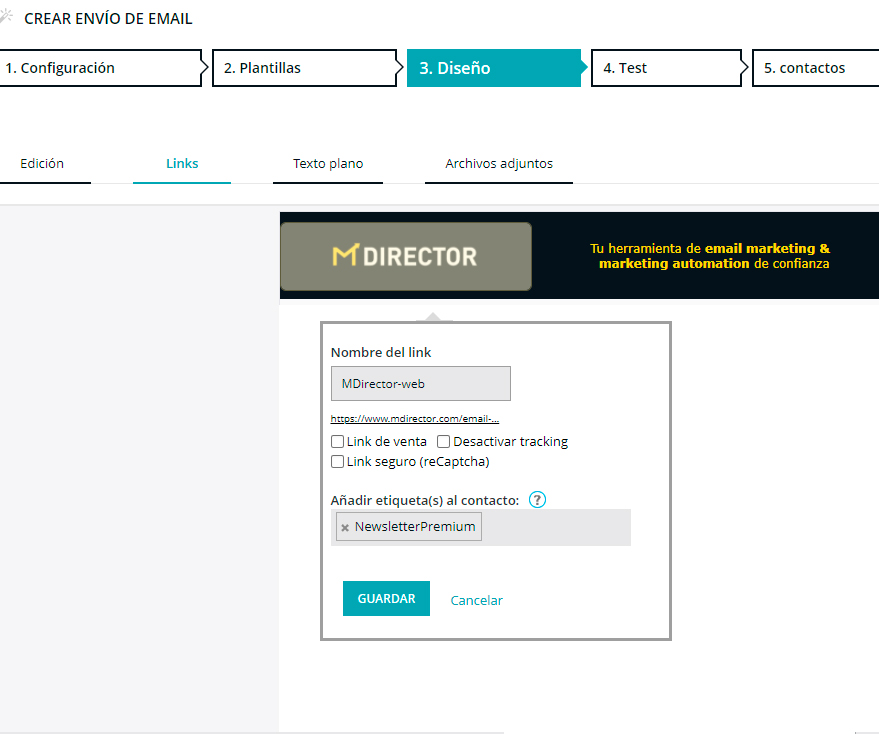Click the banner tagline email marketing text

coord(710,256)
